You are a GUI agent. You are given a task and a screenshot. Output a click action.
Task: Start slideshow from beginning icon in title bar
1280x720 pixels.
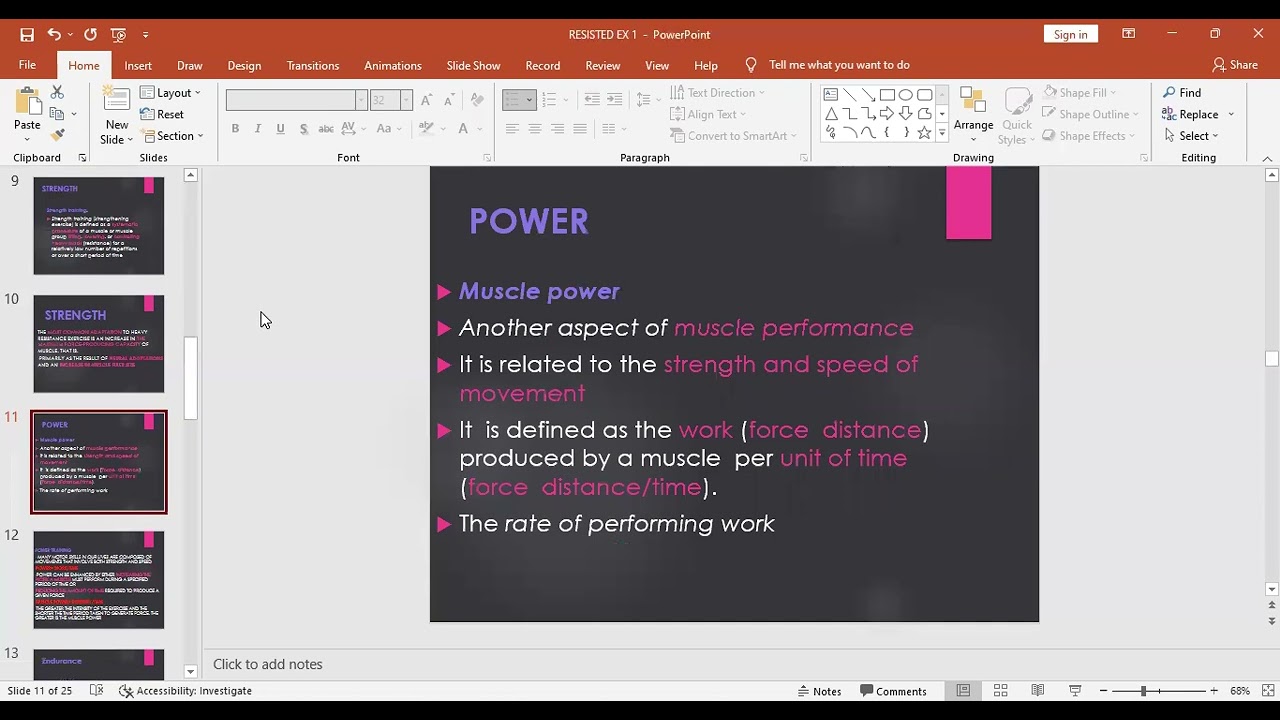[119, 34]
